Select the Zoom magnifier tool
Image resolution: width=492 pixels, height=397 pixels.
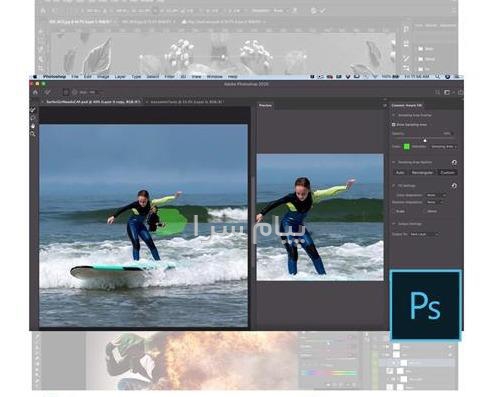pyautogui.click(x=33, y=134)
